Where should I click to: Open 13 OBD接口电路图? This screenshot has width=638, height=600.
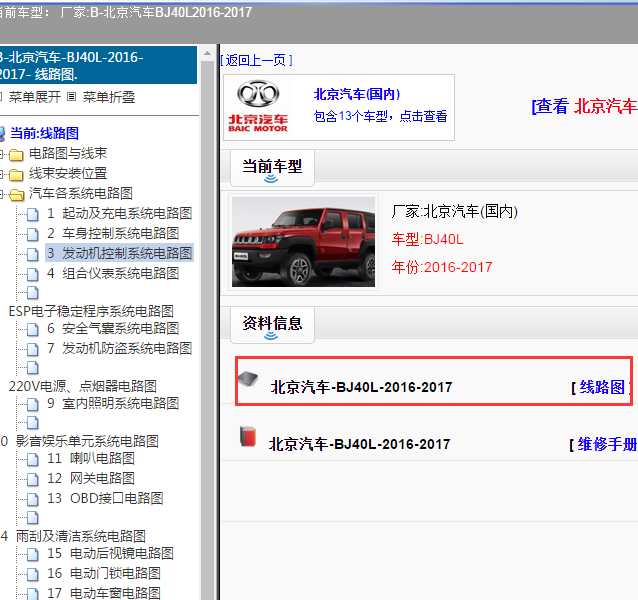(x=105, y=498)
